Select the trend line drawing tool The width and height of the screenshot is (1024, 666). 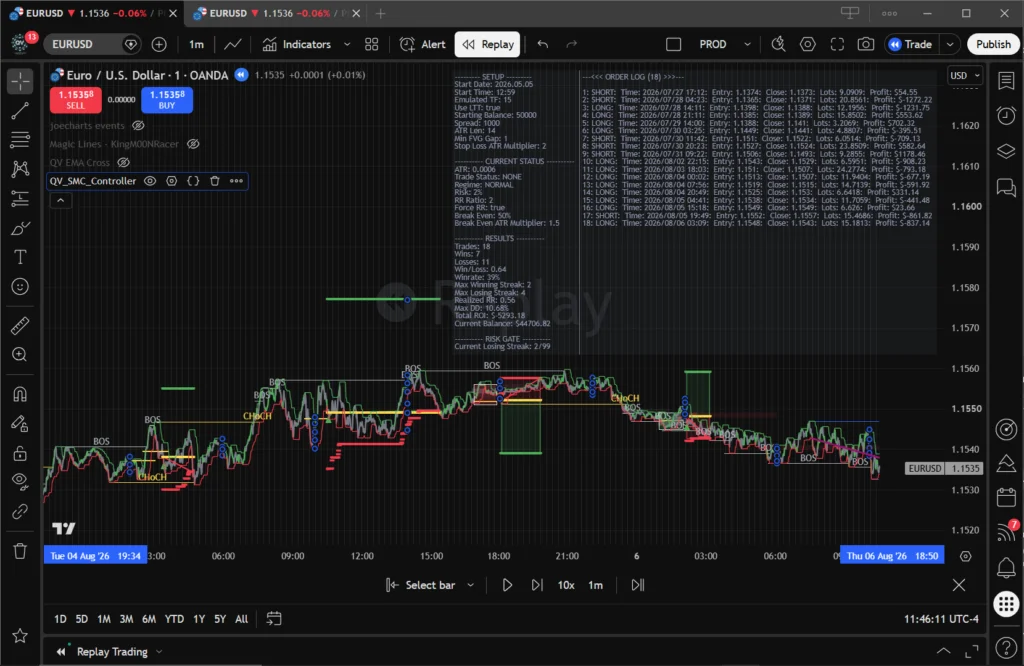20,111
